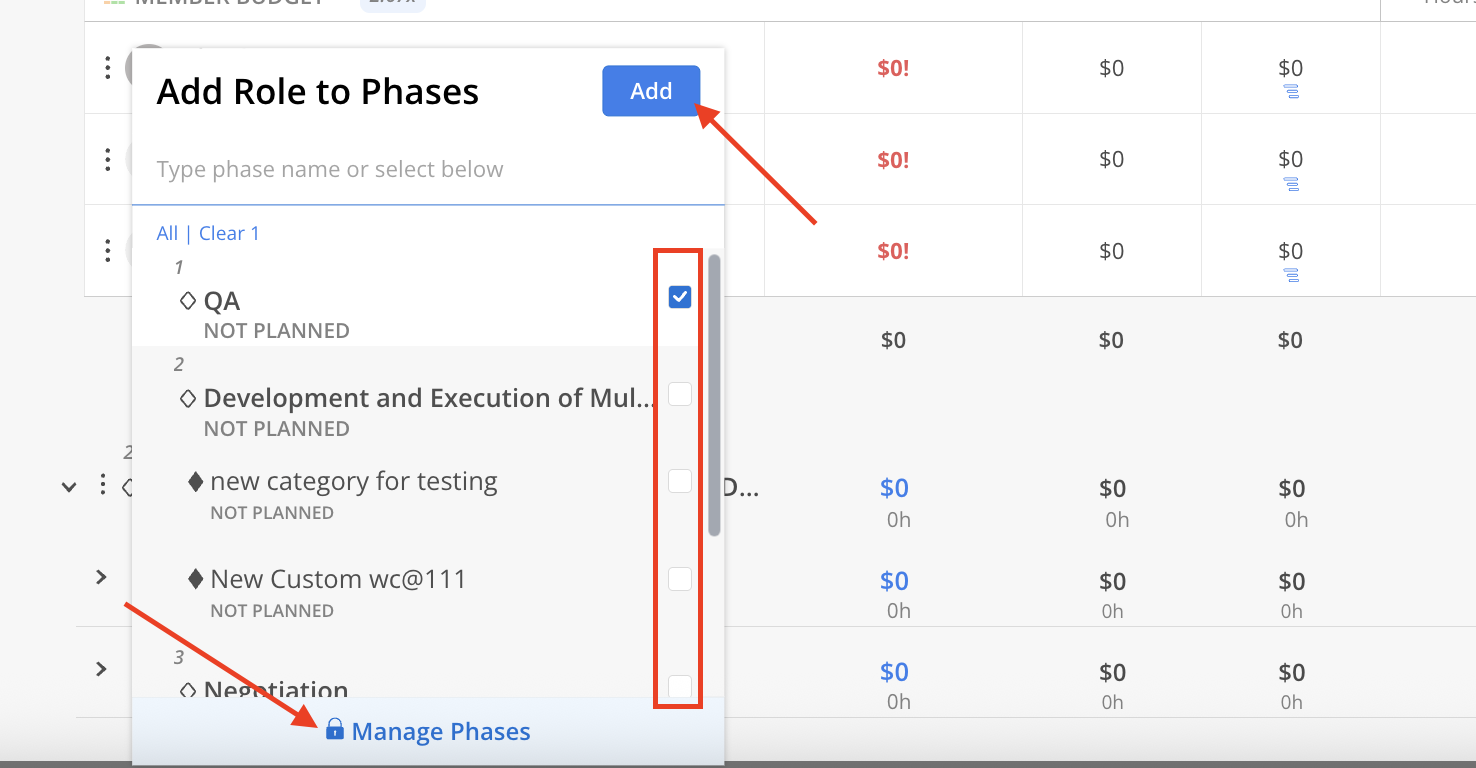Click the Clear 1 link

[x=229, y=233]
